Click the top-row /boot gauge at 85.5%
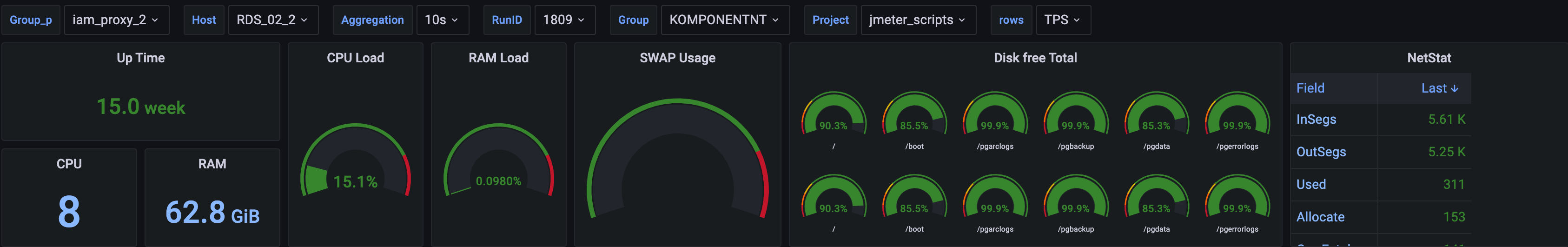Viewport: 1568px width, 247px height. (914, 114)
